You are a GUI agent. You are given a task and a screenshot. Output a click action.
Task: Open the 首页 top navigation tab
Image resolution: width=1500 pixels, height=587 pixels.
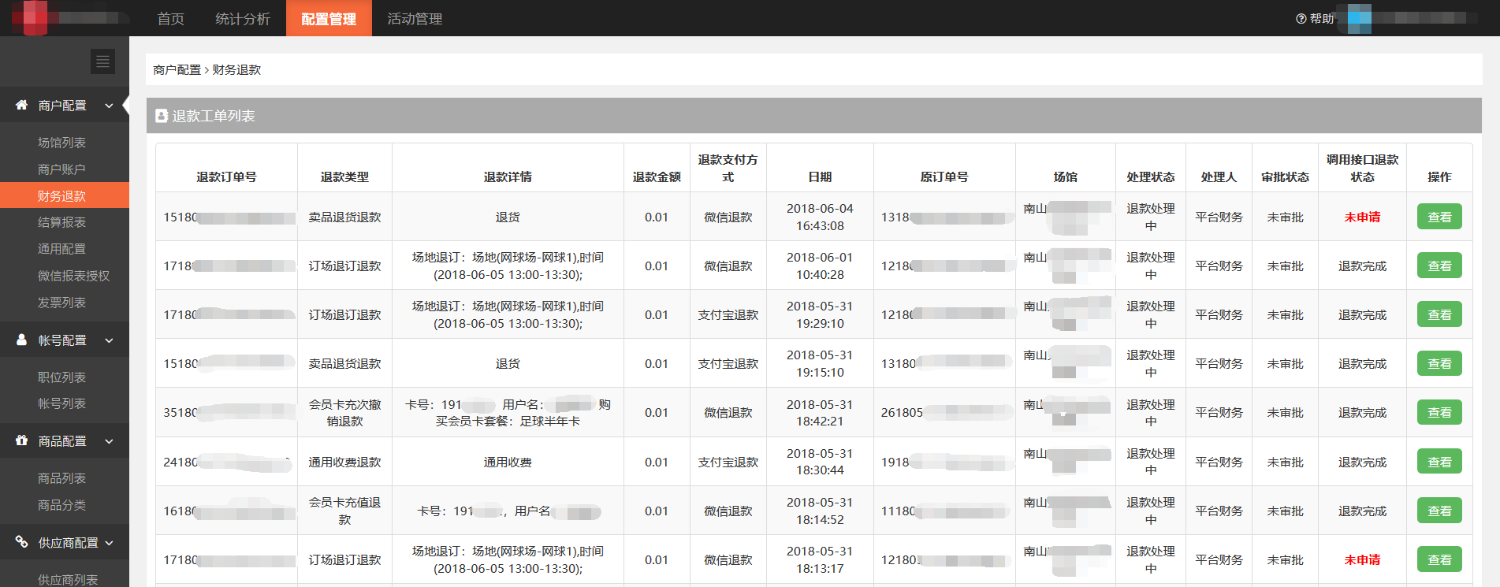pos(171,18)
